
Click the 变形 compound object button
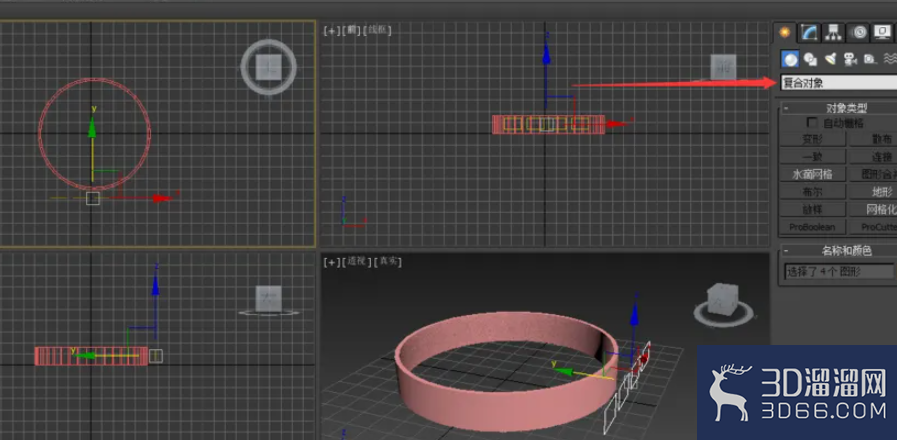tap(813, 139)
